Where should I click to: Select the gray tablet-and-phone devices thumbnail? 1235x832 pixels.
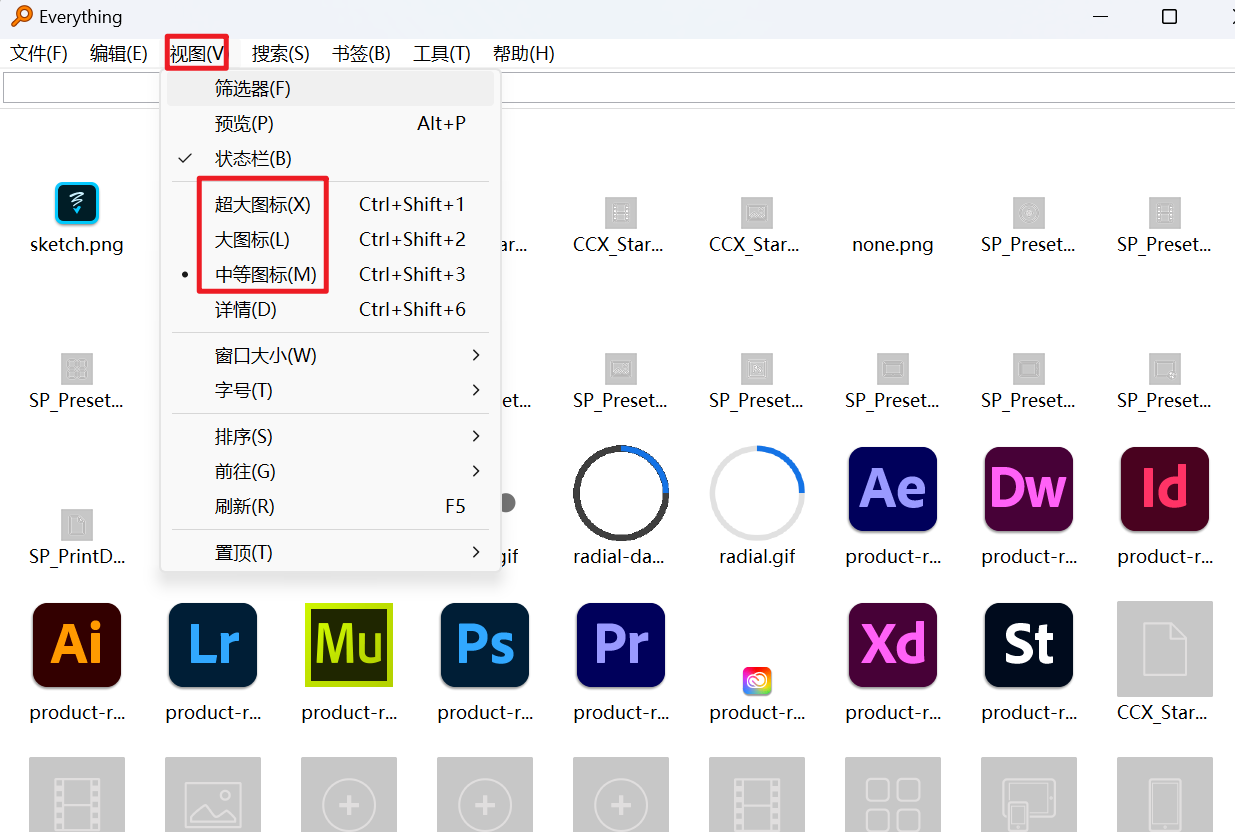point(1029,794)
